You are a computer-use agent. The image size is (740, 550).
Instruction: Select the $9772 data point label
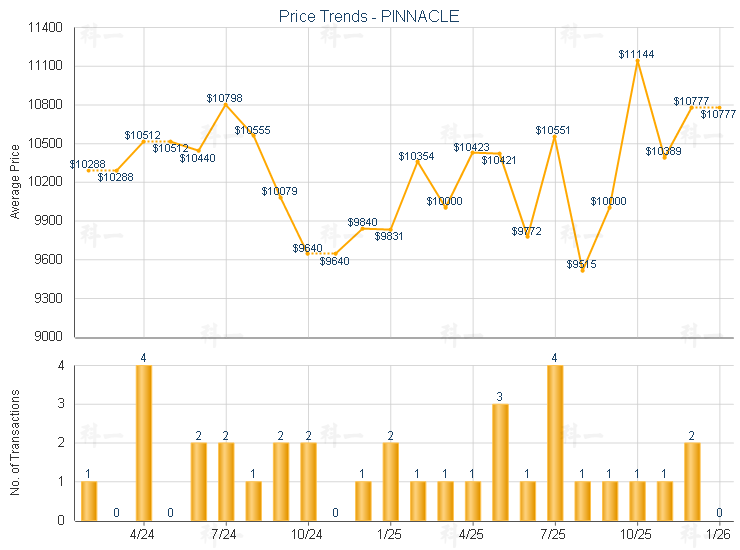[x=526, y=231]
